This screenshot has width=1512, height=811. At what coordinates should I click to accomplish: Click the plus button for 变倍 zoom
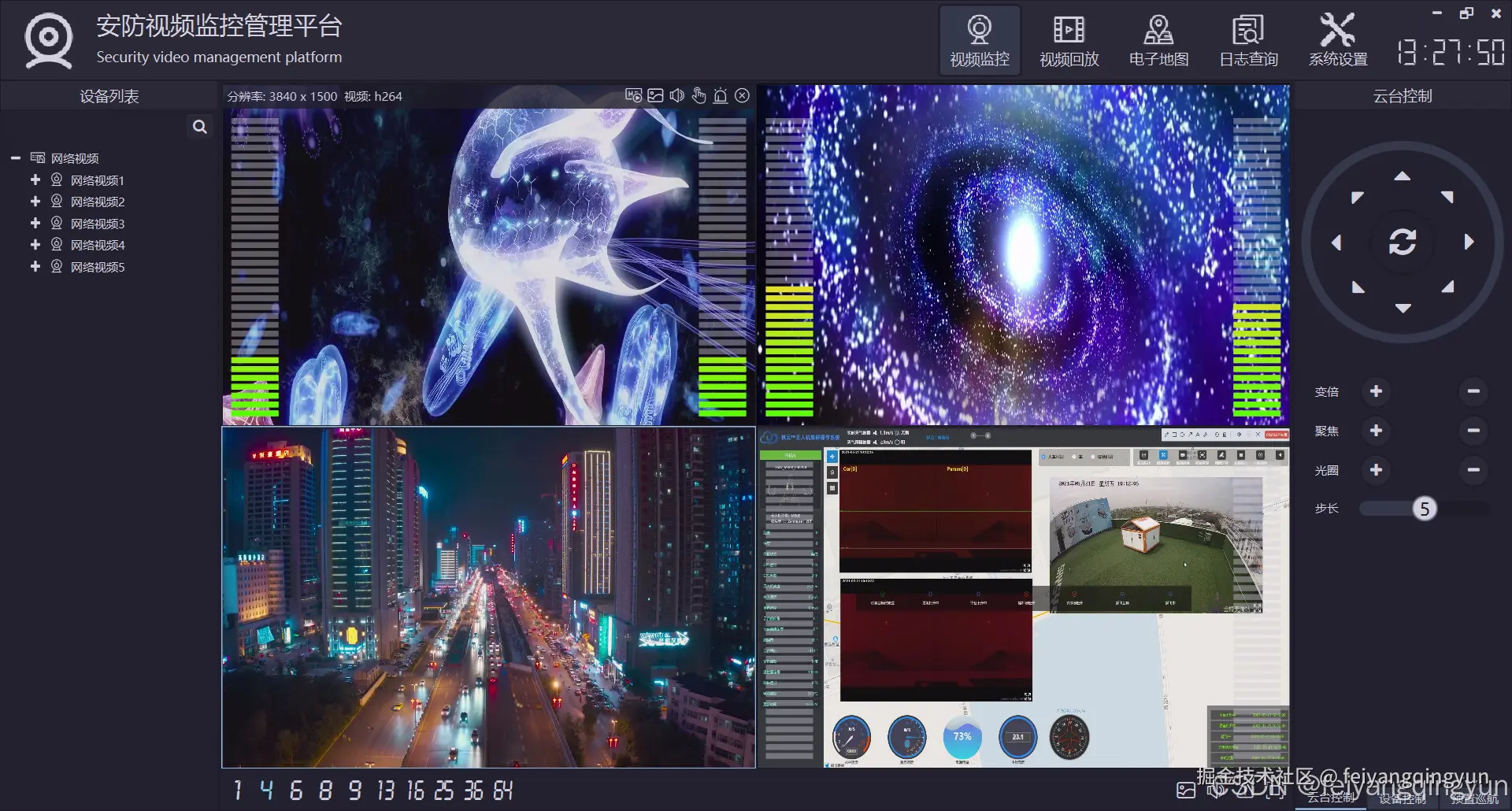(1376, 391)
